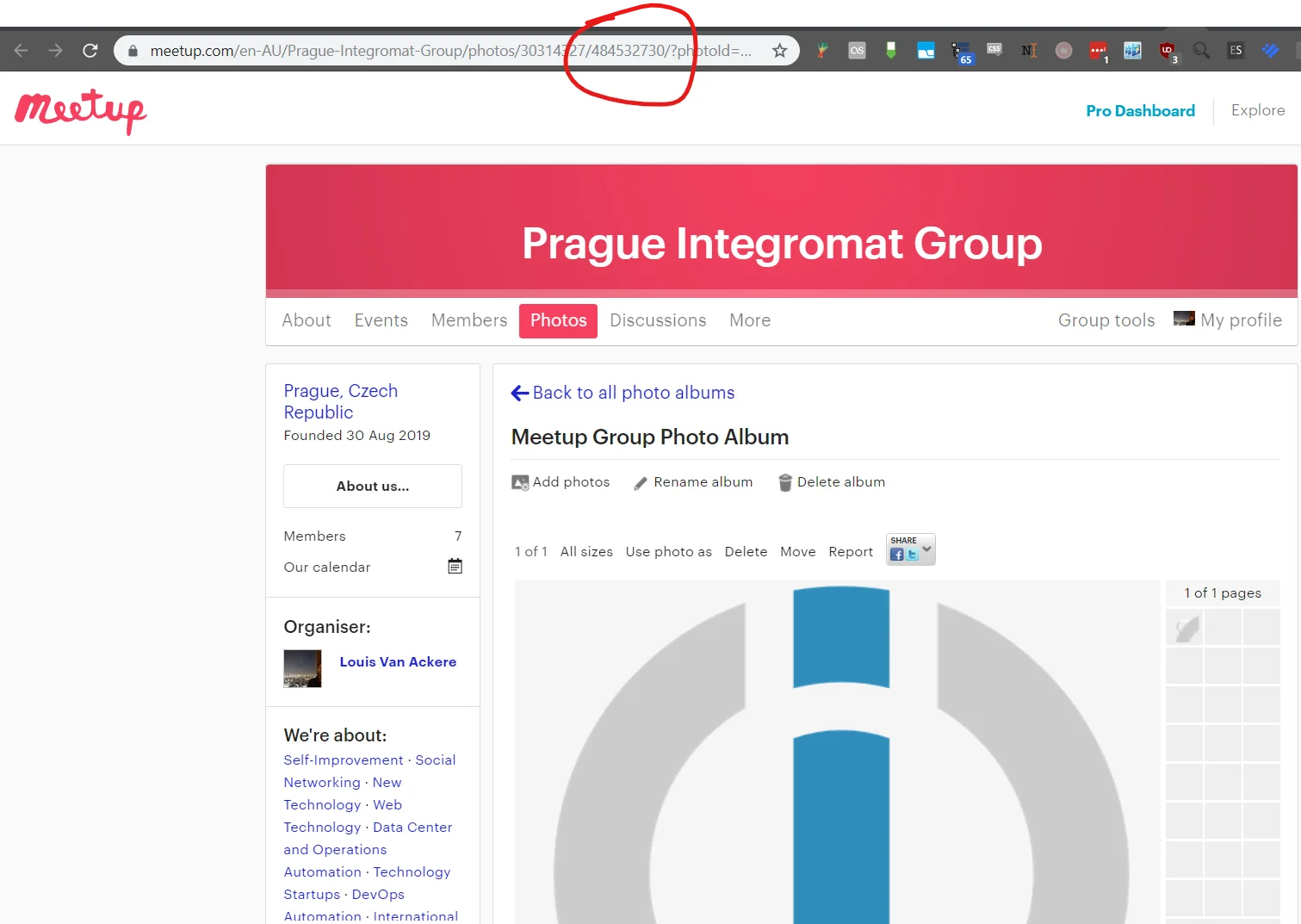Open the extension with the 65 badge
The image size is (1301, 924).
tap(961, 53)
